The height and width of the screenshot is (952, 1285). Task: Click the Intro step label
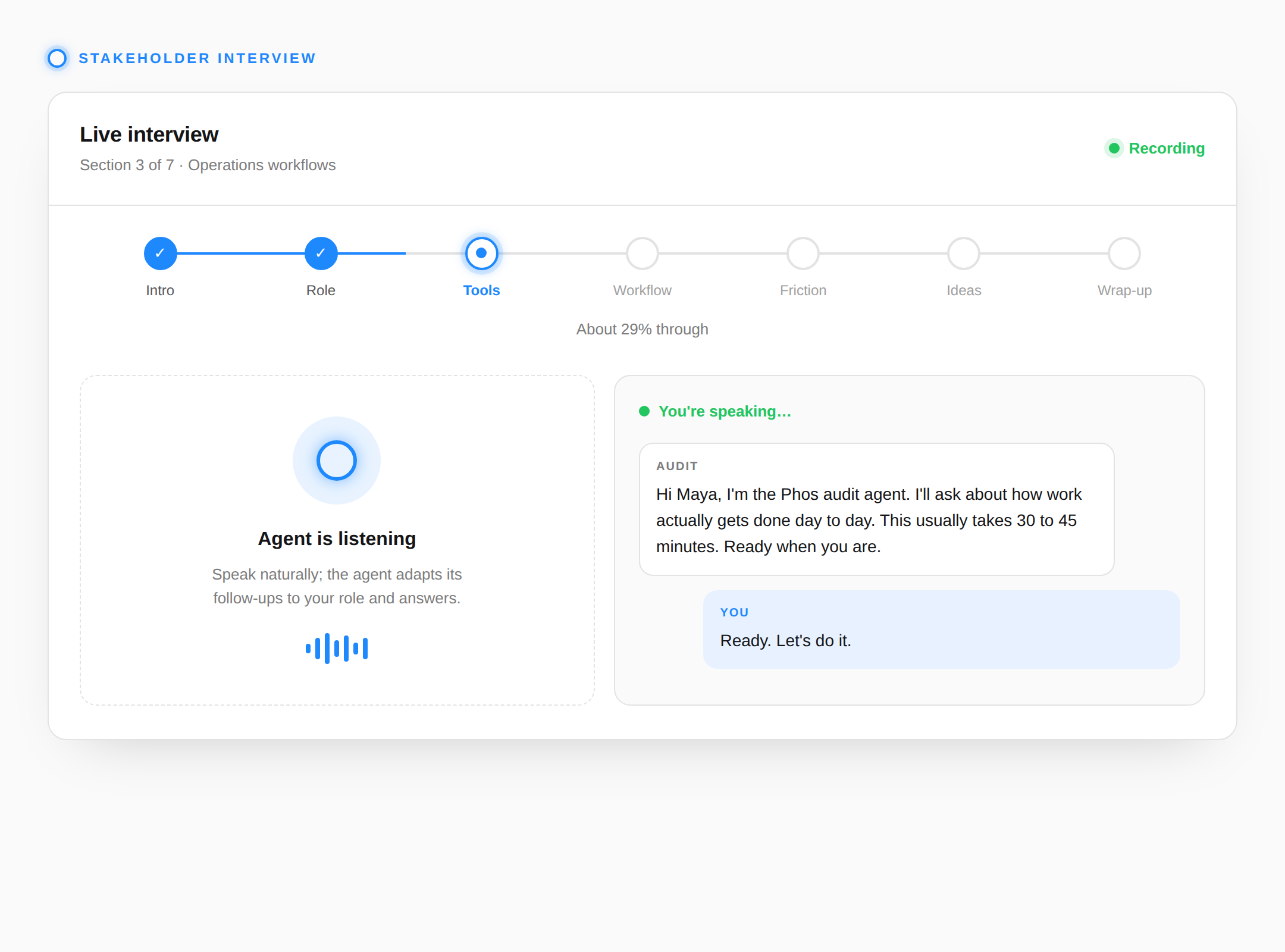click(160, 290)
